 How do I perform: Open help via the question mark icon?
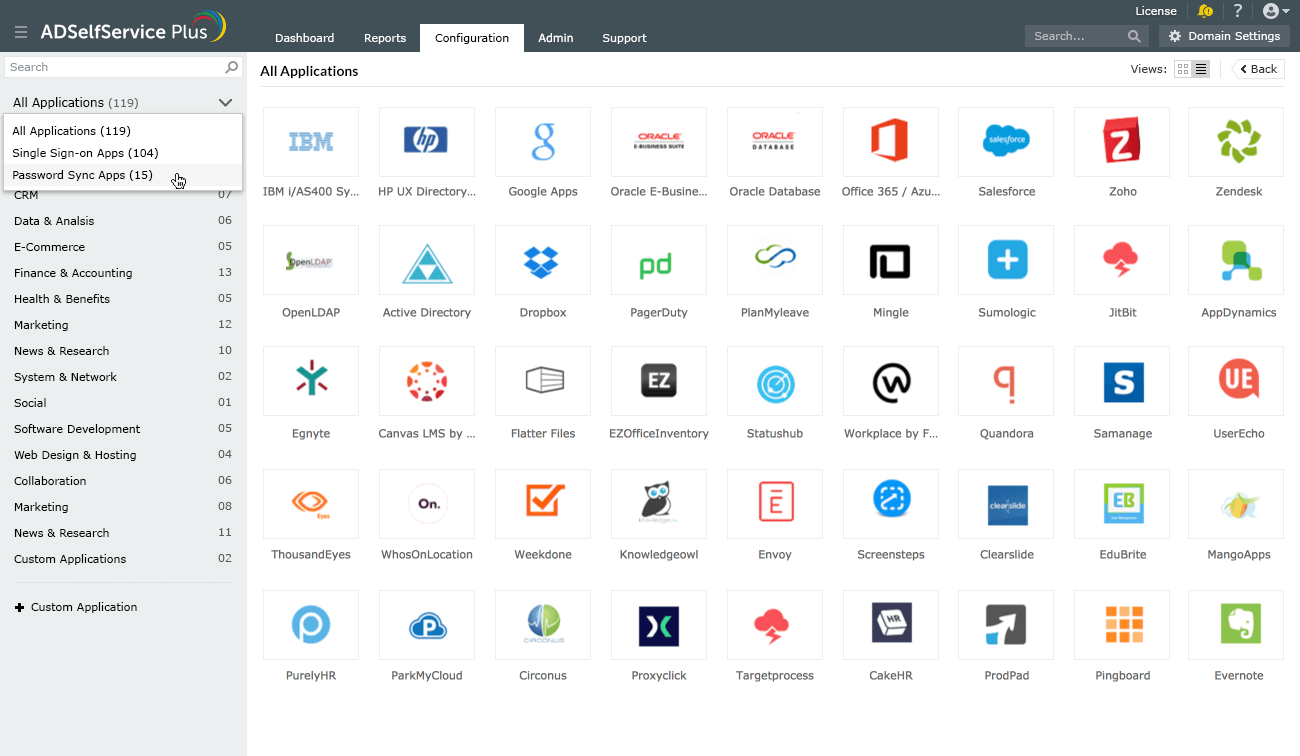point(1238,11)
